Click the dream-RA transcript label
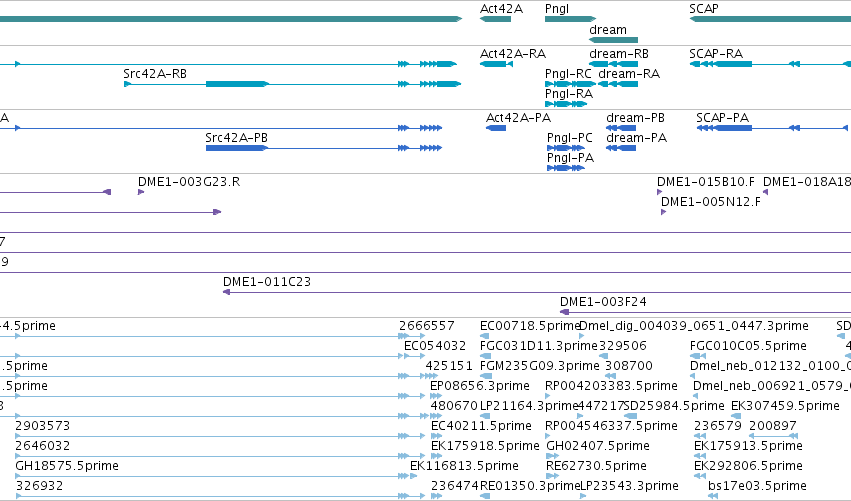 [x=629, y=74]
